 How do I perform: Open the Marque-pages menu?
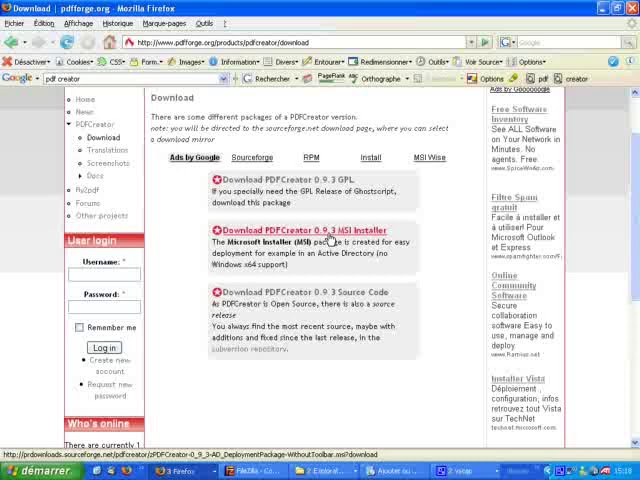164,23
